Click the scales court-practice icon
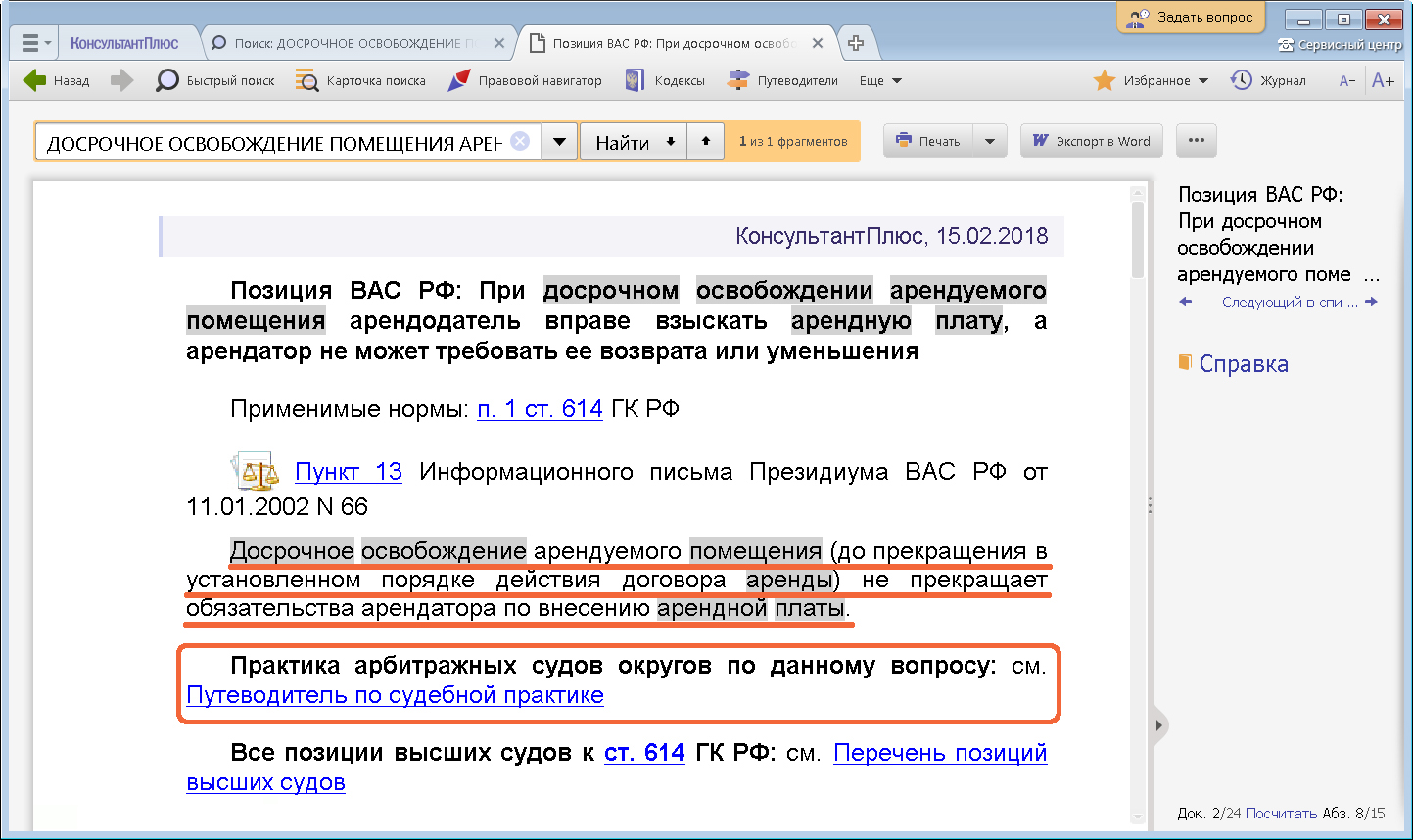The image size is (1413, 840). pyautogui.click(x=256, y=471)
